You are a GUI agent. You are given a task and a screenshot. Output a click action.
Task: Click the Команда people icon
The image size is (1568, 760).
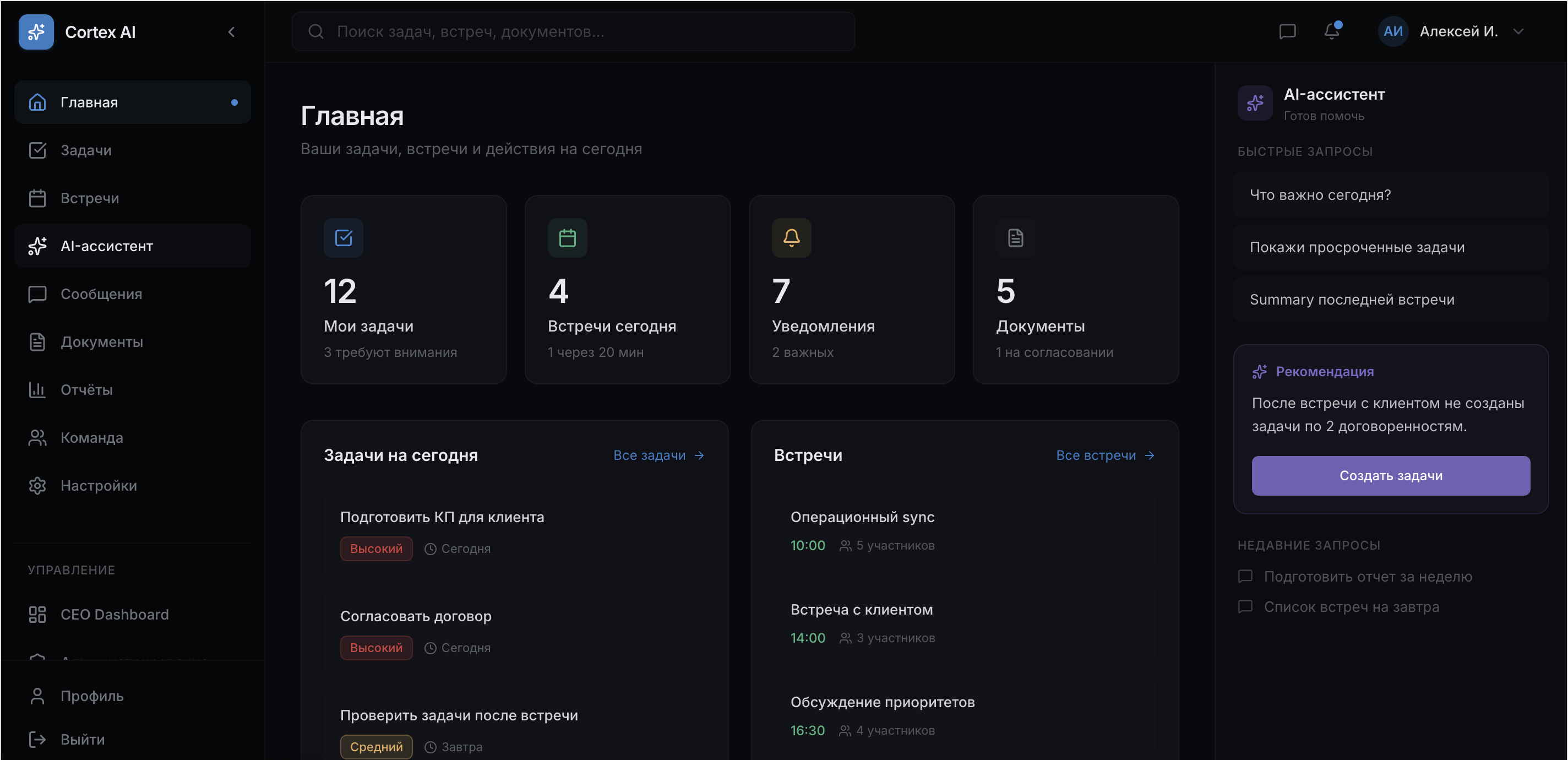point(37,438)
